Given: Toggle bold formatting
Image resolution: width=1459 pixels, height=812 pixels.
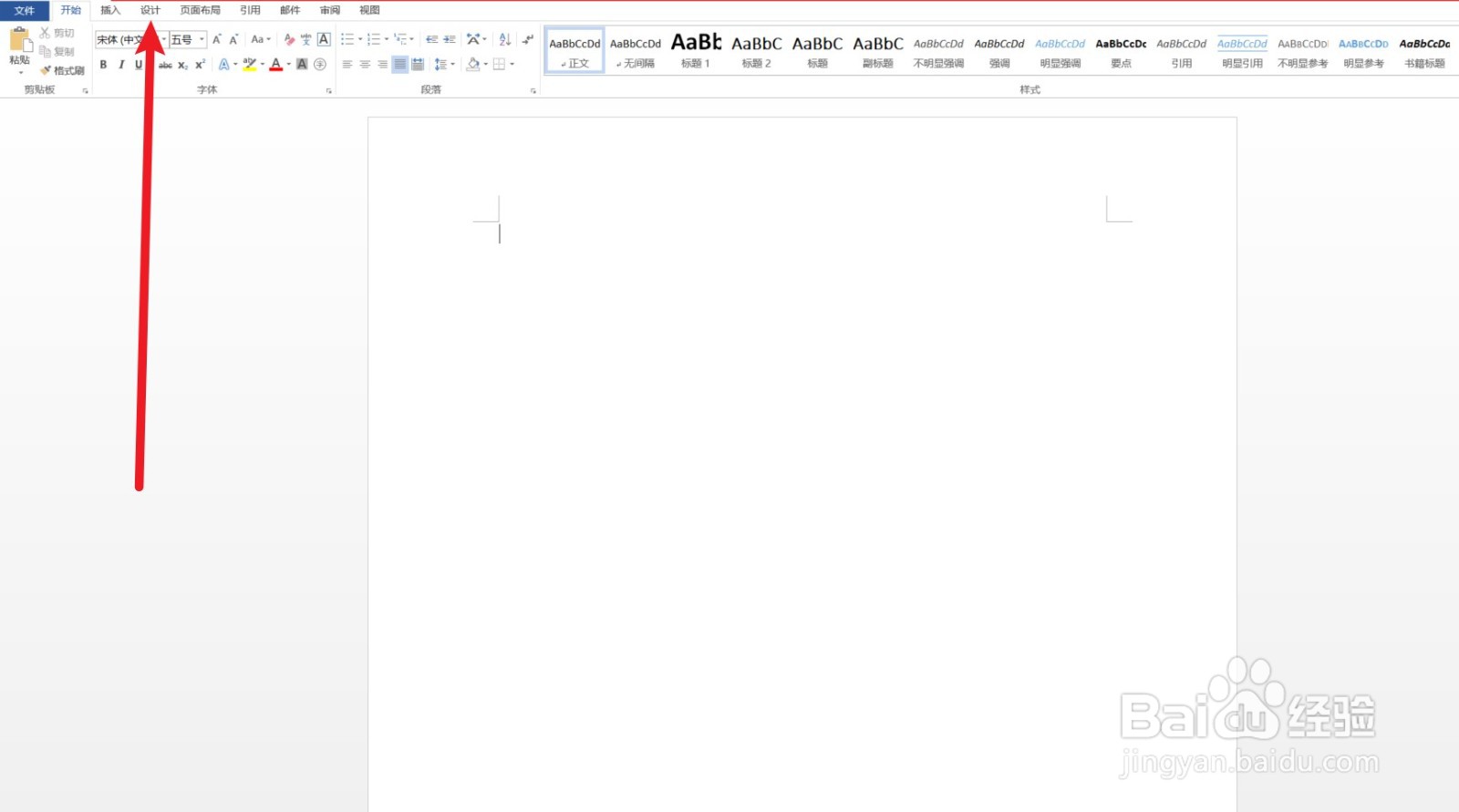Looking at the screenshot, I should 103,64.
